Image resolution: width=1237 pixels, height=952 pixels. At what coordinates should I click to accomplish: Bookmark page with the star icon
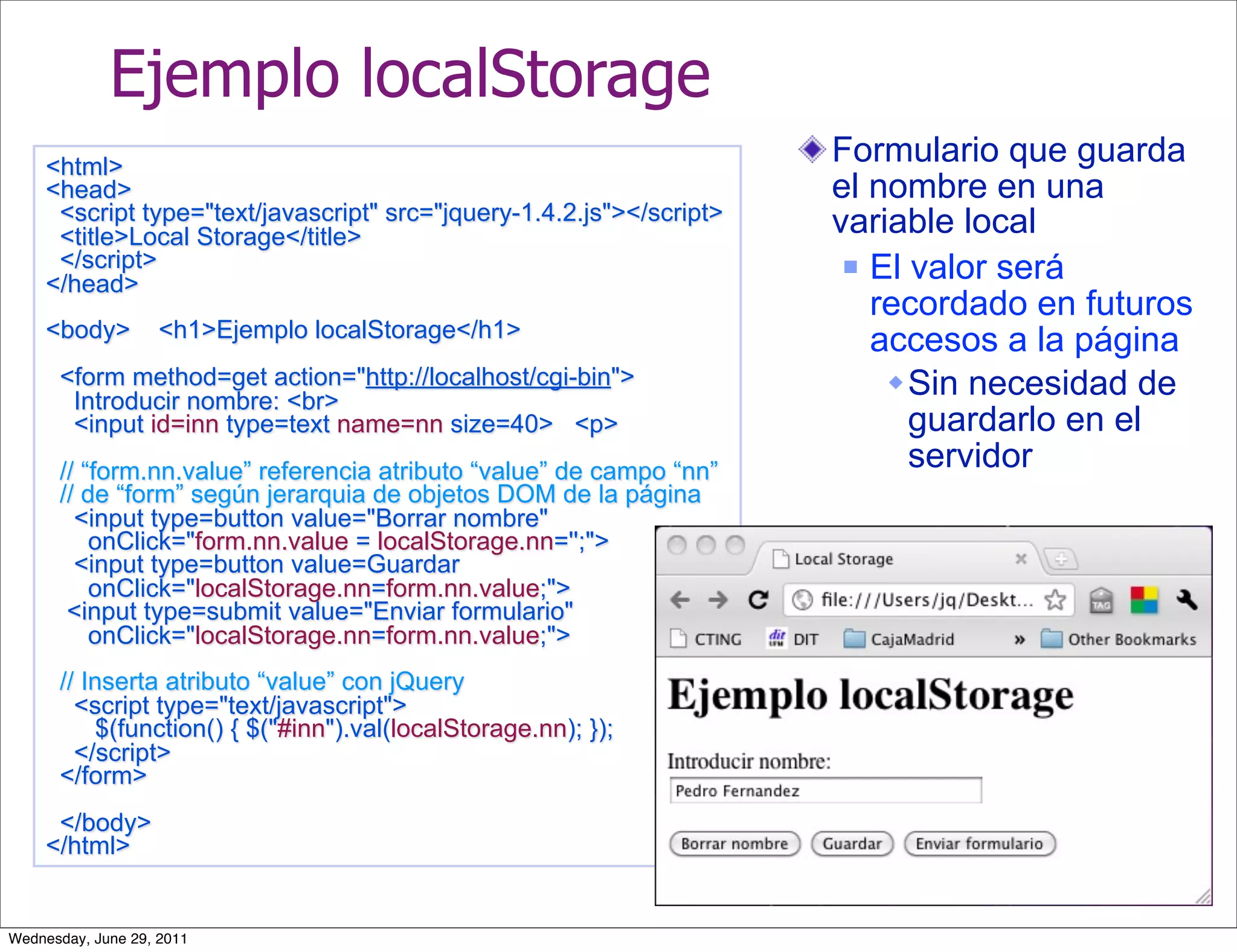pyautogui.click(x=1055, y=600)
